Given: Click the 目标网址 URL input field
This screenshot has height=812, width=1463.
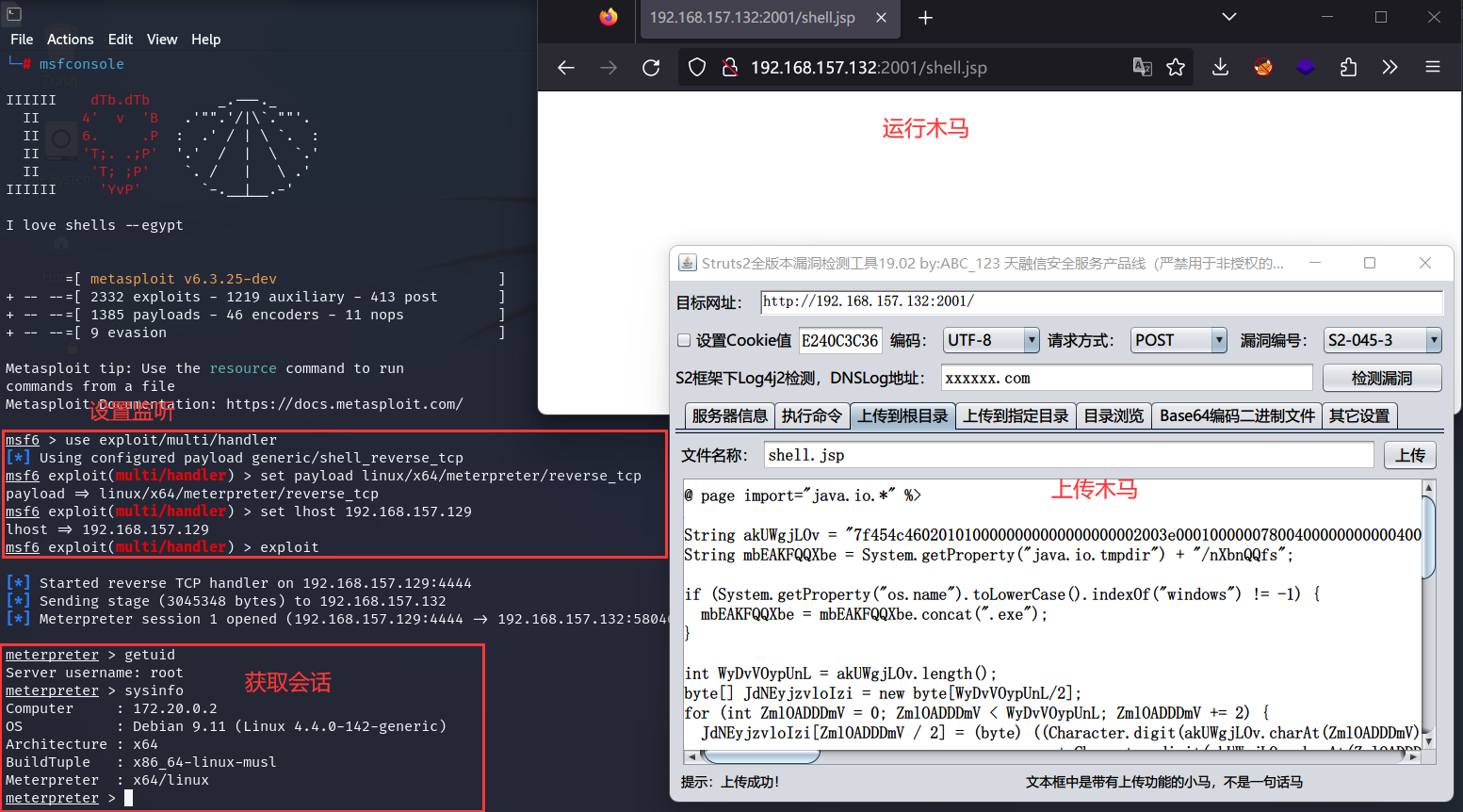Looking at the screenshot, I should (1101, 301).
